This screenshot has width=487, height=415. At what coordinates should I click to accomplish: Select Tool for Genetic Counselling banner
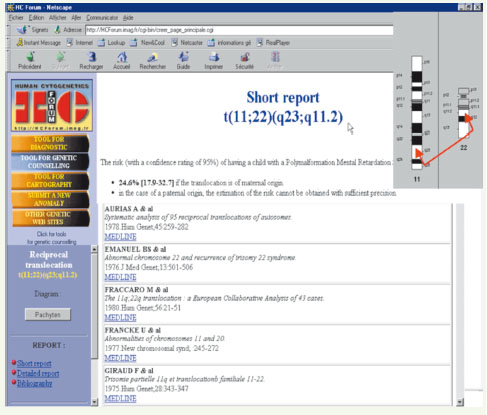click(x=50, y=162)
